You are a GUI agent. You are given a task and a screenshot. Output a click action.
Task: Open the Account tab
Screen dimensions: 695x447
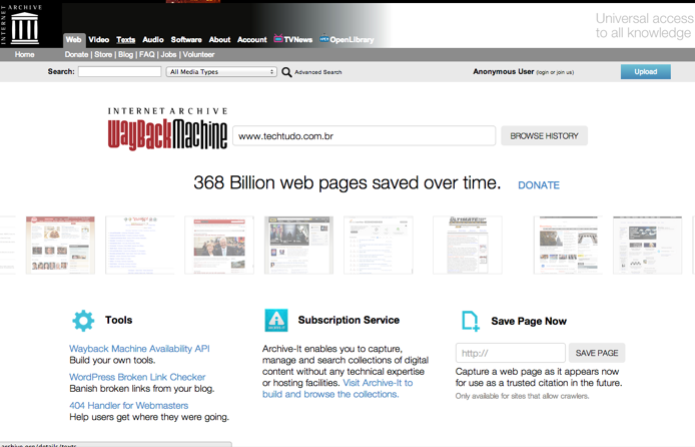pos(252,39)
